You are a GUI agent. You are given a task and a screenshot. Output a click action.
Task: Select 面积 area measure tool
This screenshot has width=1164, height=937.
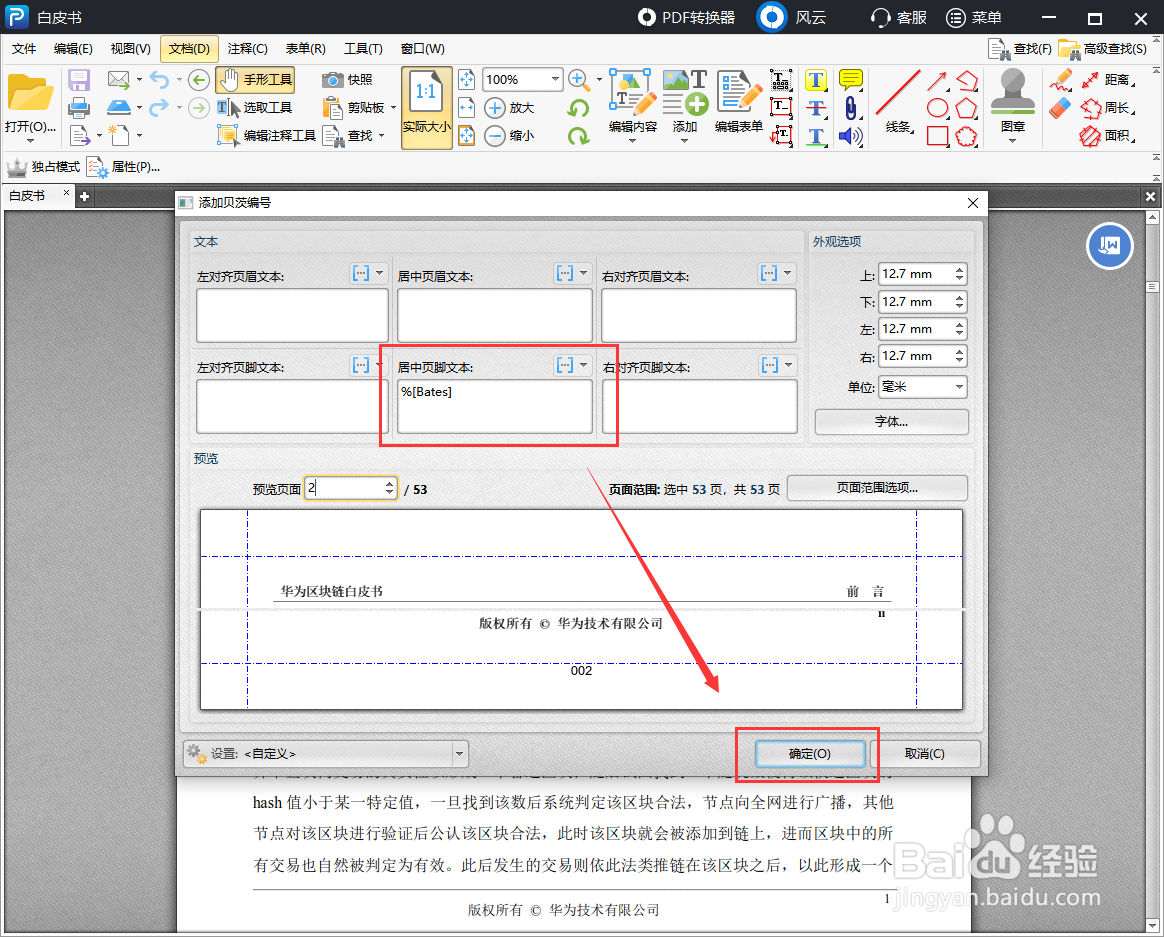coord(1106,136)
